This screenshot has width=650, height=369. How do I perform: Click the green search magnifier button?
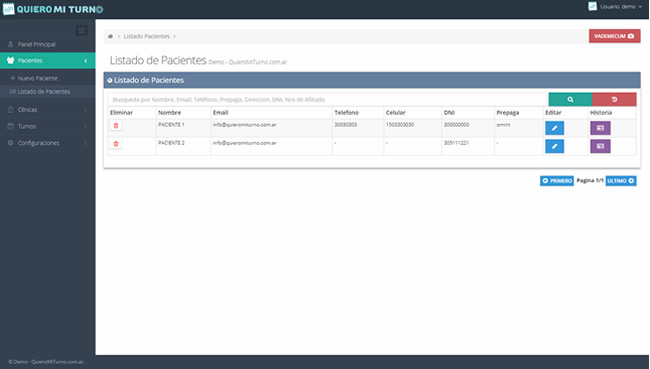point(570,100)
